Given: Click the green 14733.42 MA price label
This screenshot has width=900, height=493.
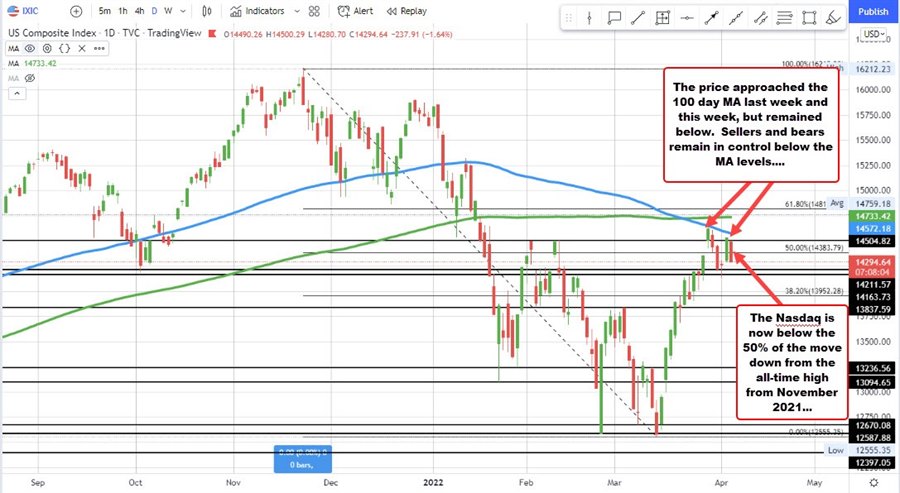Looking at the screenshot, I should pos(873,216).
